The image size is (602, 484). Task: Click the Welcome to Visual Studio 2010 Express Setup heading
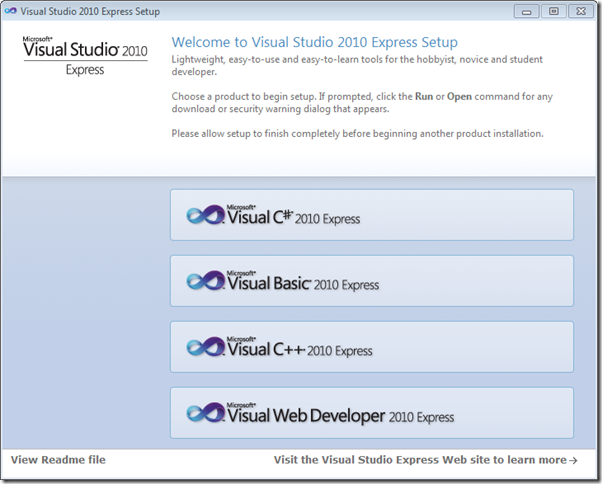point(314,42)
